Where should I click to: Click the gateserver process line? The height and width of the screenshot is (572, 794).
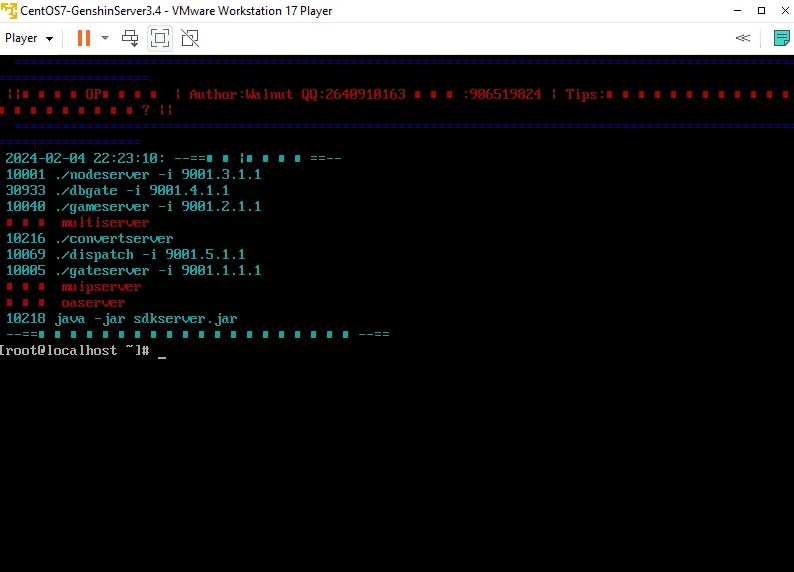134,270
